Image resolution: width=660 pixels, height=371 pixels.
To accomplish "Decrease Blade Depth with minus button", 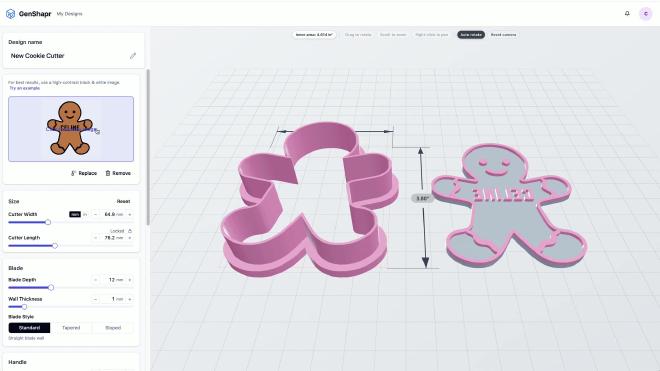I will 96,280.
